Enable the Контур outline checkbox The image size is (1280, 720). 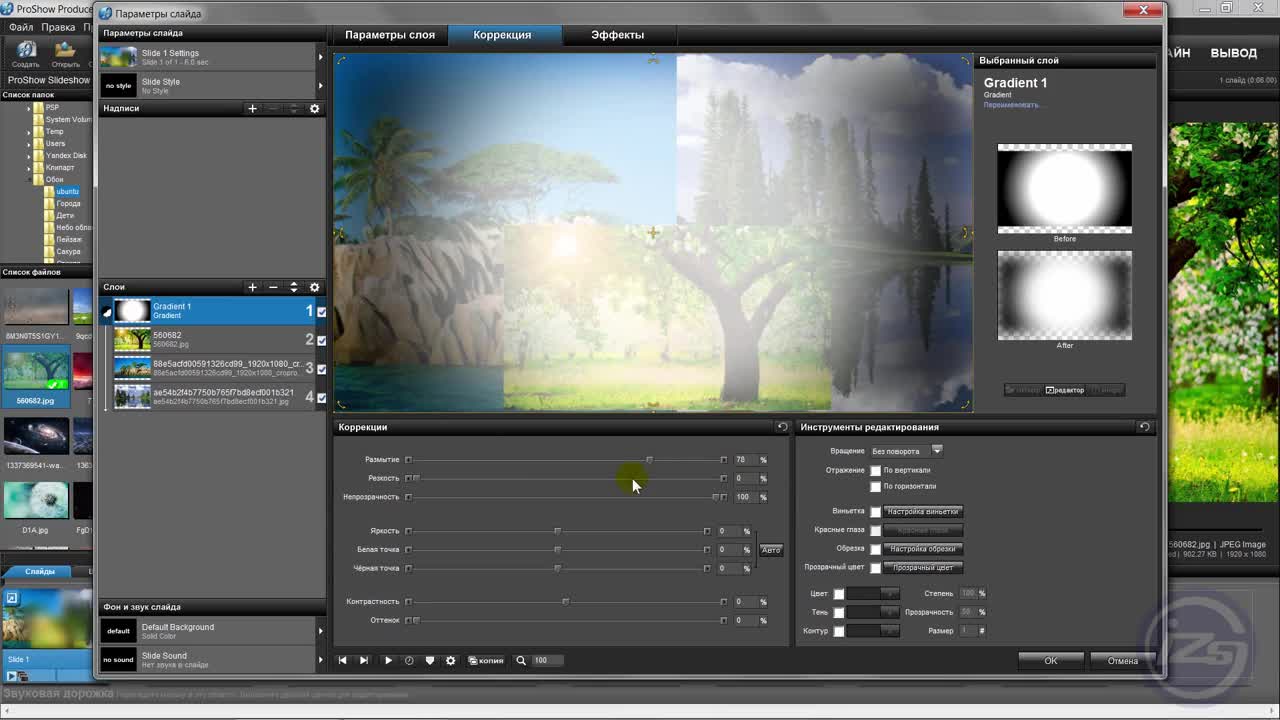(x=839, y=631)
